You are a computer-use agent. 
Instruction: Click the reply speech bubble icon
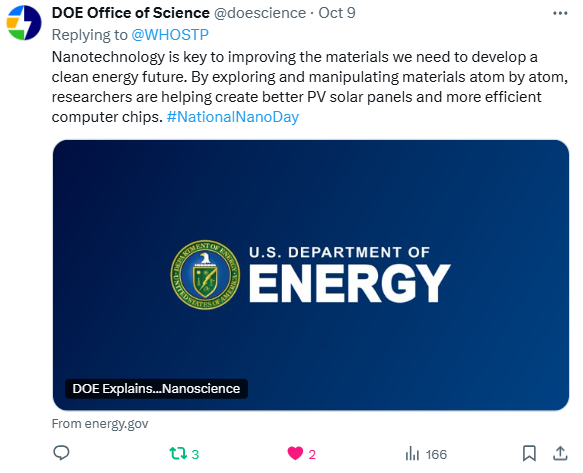61,453
